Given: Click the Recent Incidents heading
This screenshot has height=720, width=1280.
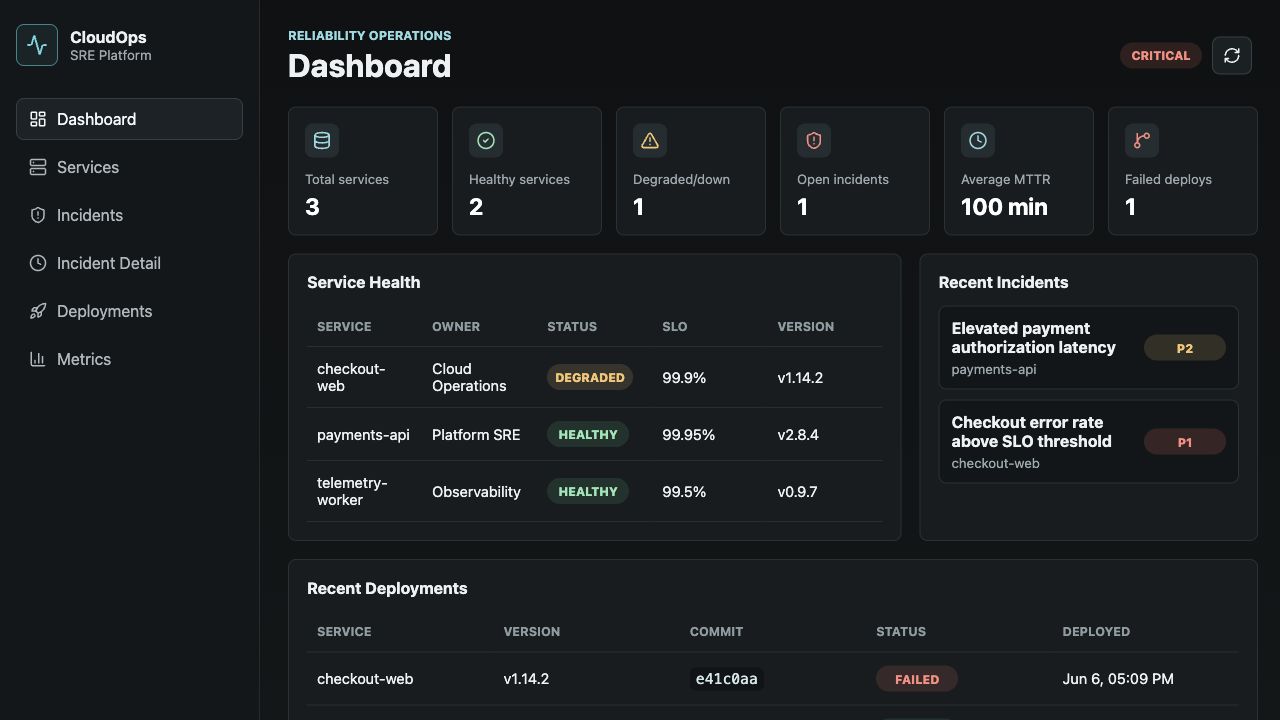Looking at the screenshot, I should click(x=1003, y=283).
